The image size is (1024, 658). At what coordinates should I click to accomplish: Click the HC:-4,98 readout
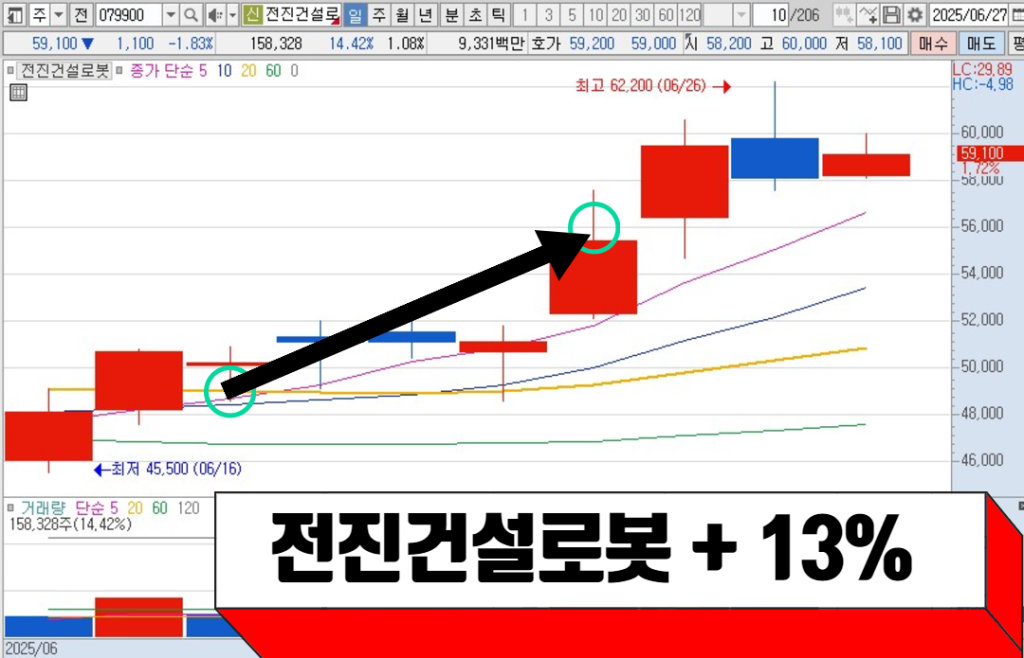(984, 83)
